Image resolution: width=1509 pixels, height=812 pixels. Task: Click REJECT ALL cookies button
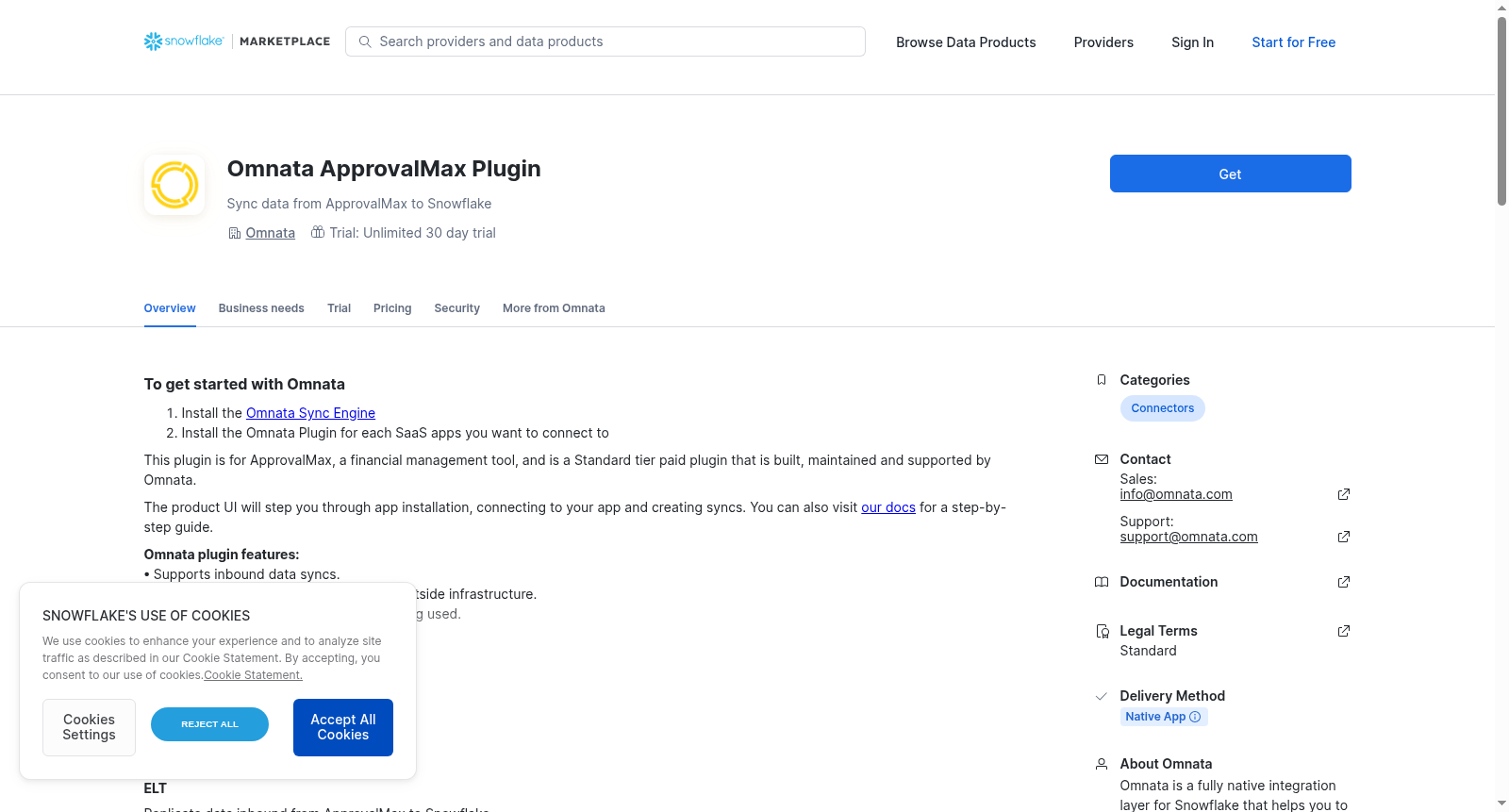click(x=209, y=724)
